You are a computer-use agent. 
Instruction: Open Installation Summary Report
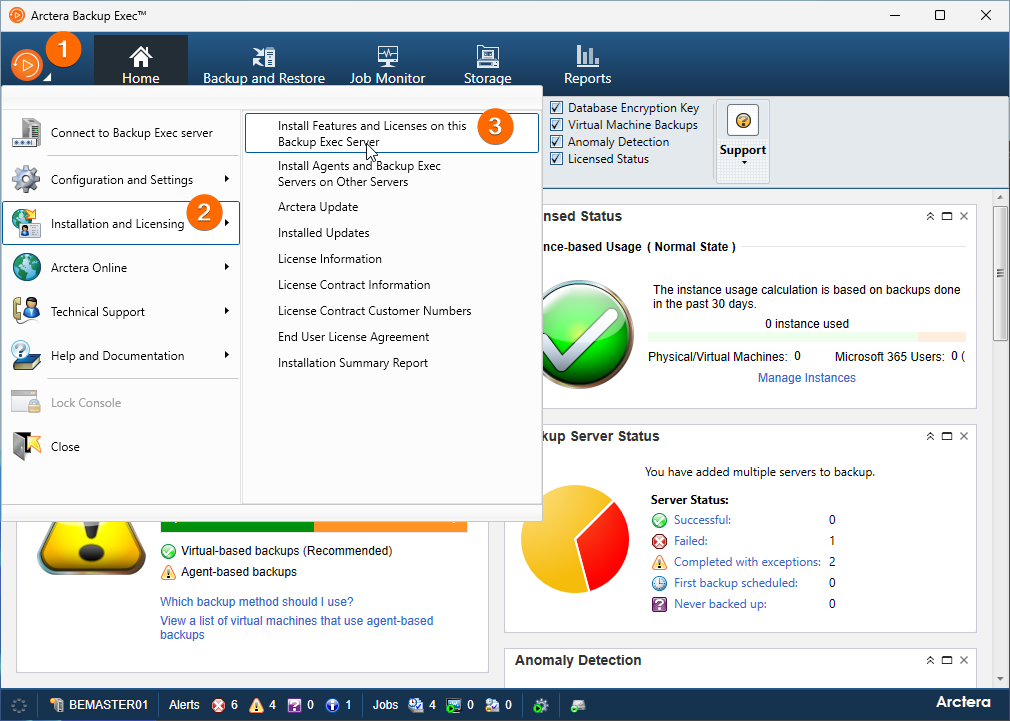pos(352,363)
